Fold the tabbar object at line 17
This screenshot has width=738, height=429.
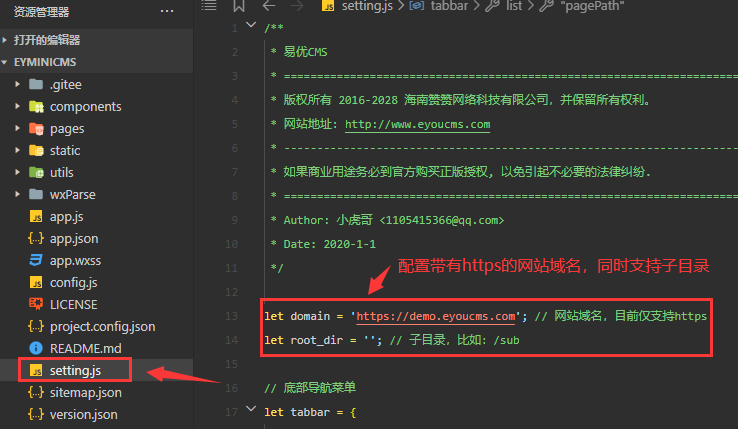coord(251,409)
